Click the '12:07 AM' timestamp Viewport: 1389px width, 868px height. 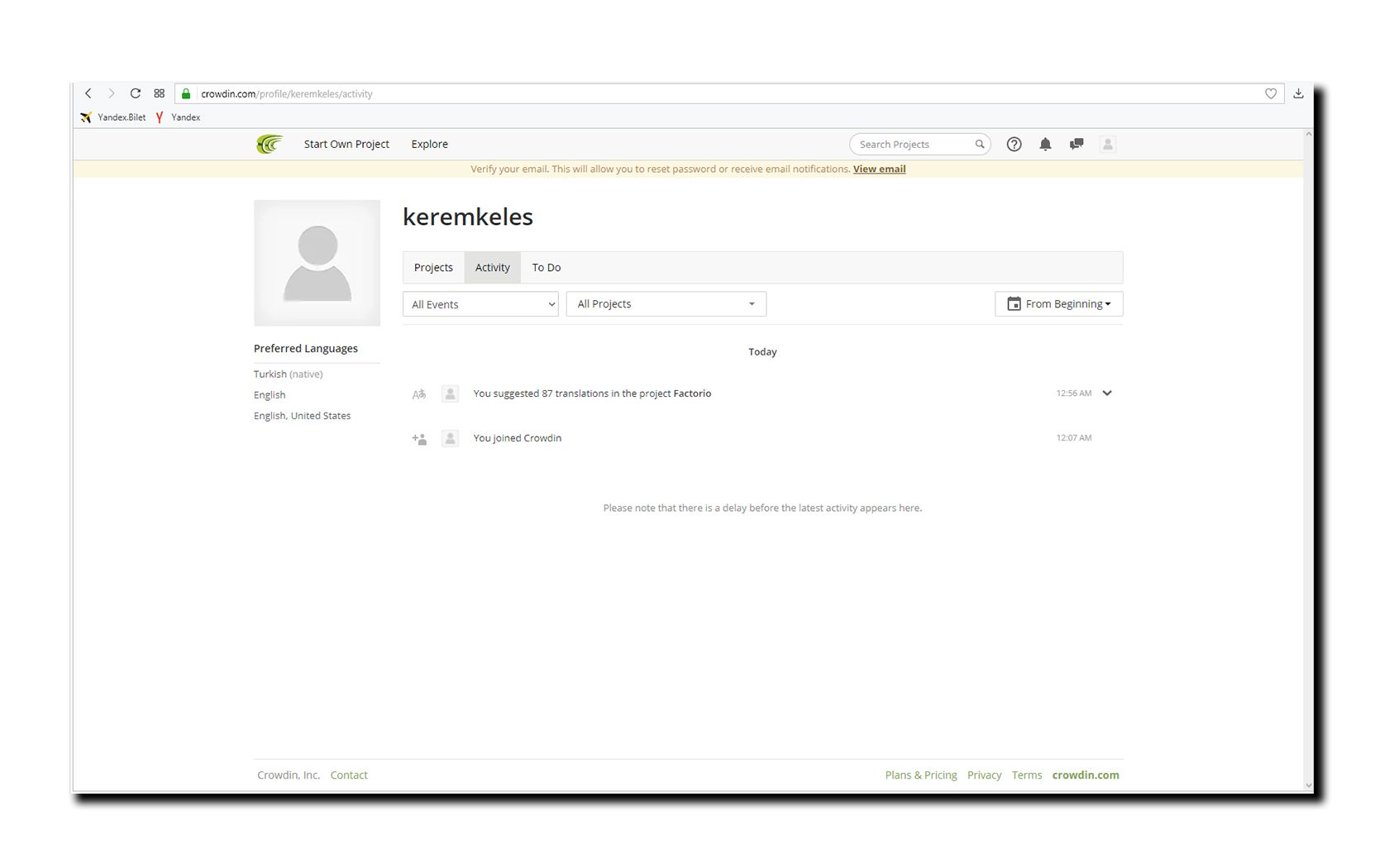point(1073,438)
